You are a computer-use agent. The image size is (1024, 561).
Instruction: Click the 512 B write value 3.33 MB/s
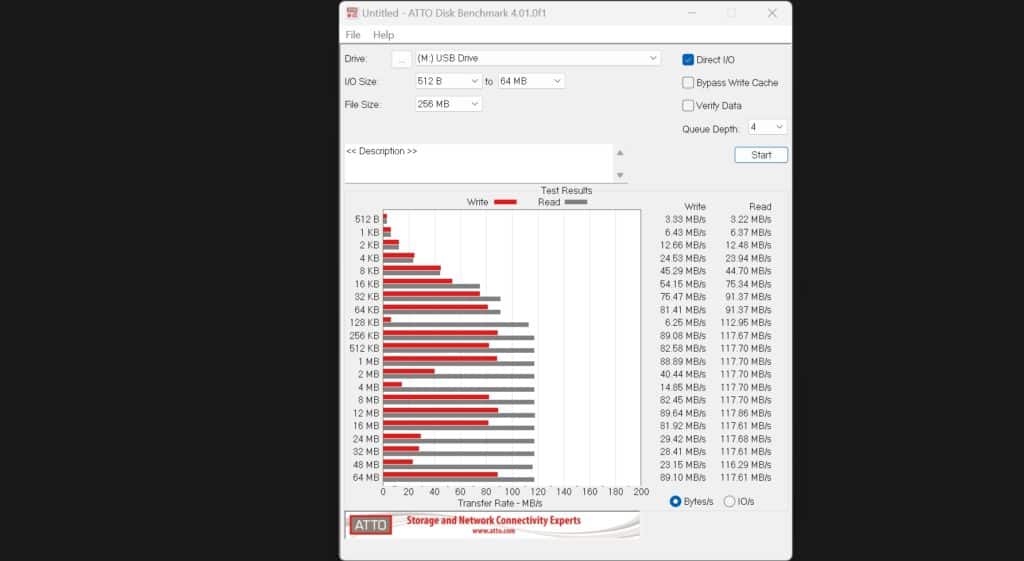pyautogui.click(x=685, y=219)
